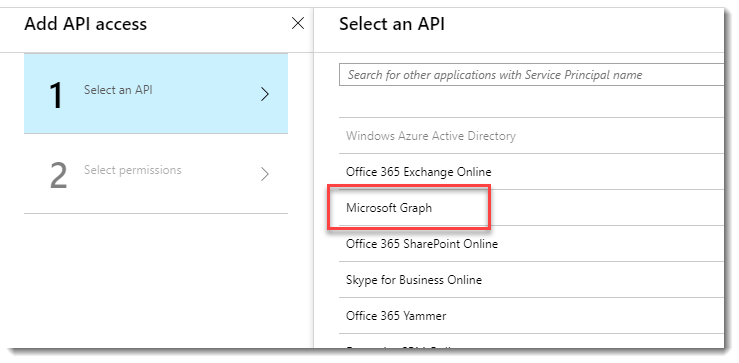Viewport: 739px width, 363px height.
Task: Open step 1 Select an API
Action: coord(156,93)
